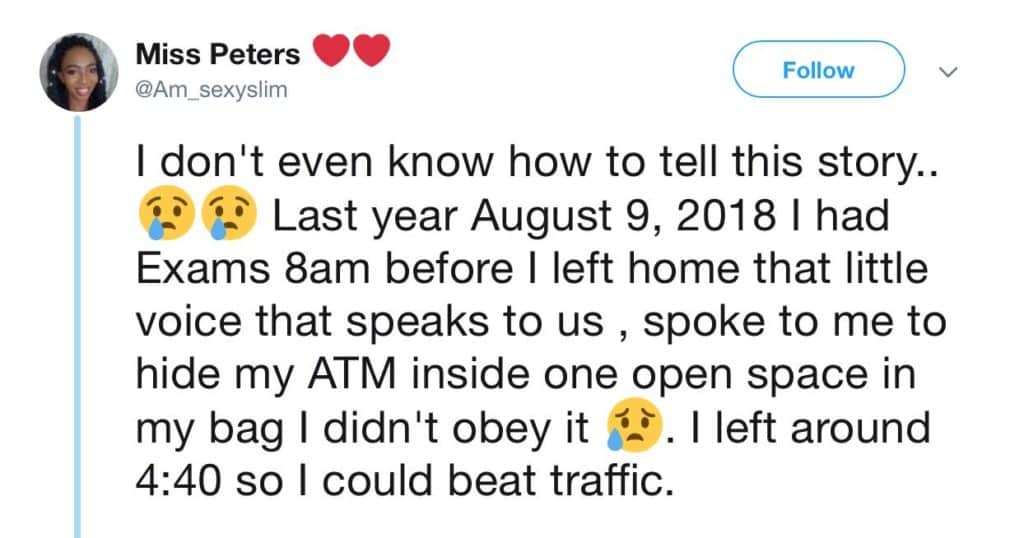Open the tweet options chevron menu
The image size is (1024, 538).
[950, 72]
